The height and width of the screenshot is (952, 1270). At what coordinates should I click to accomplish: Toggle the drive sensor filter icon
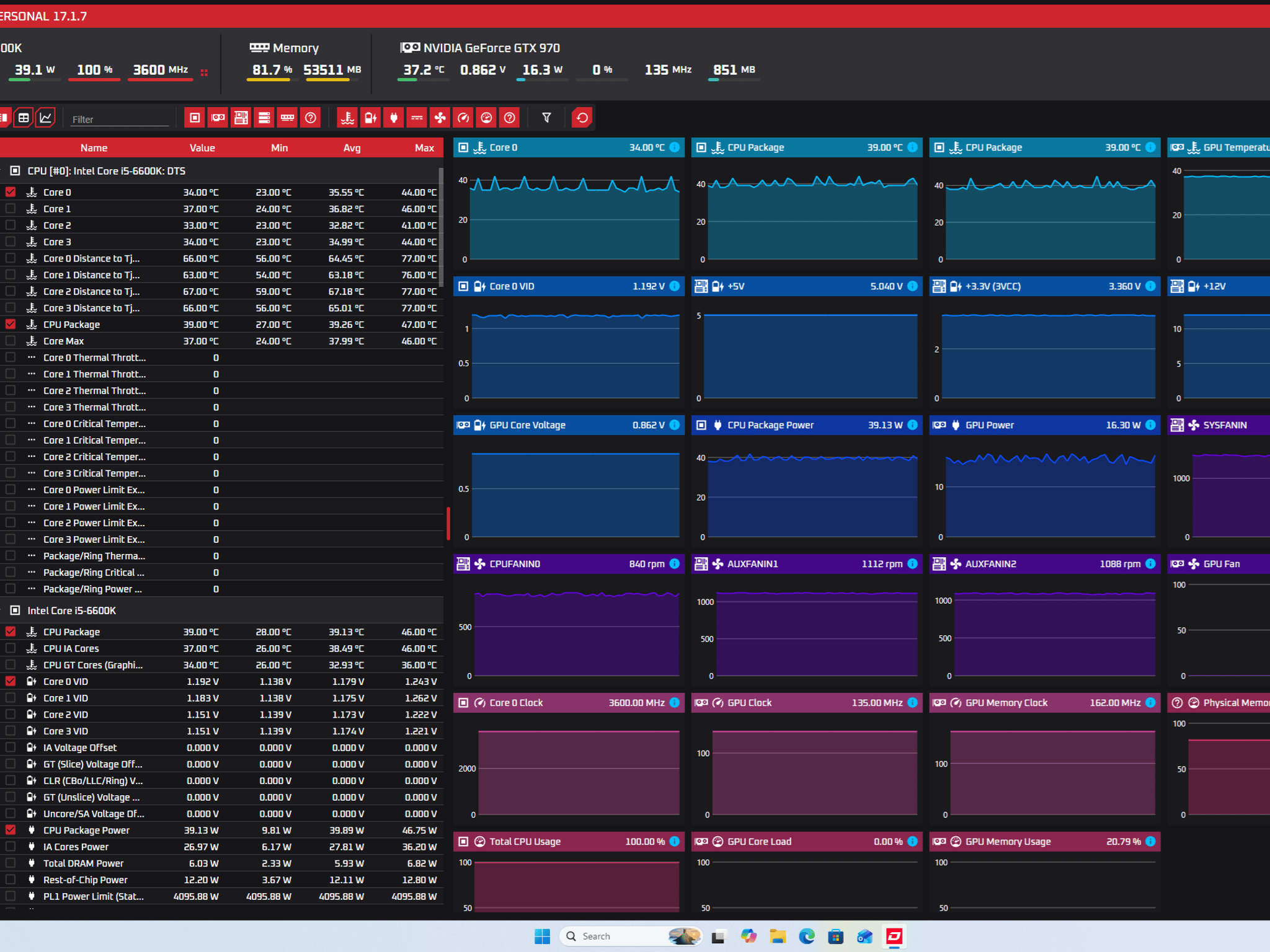click(x=264, y=118)
